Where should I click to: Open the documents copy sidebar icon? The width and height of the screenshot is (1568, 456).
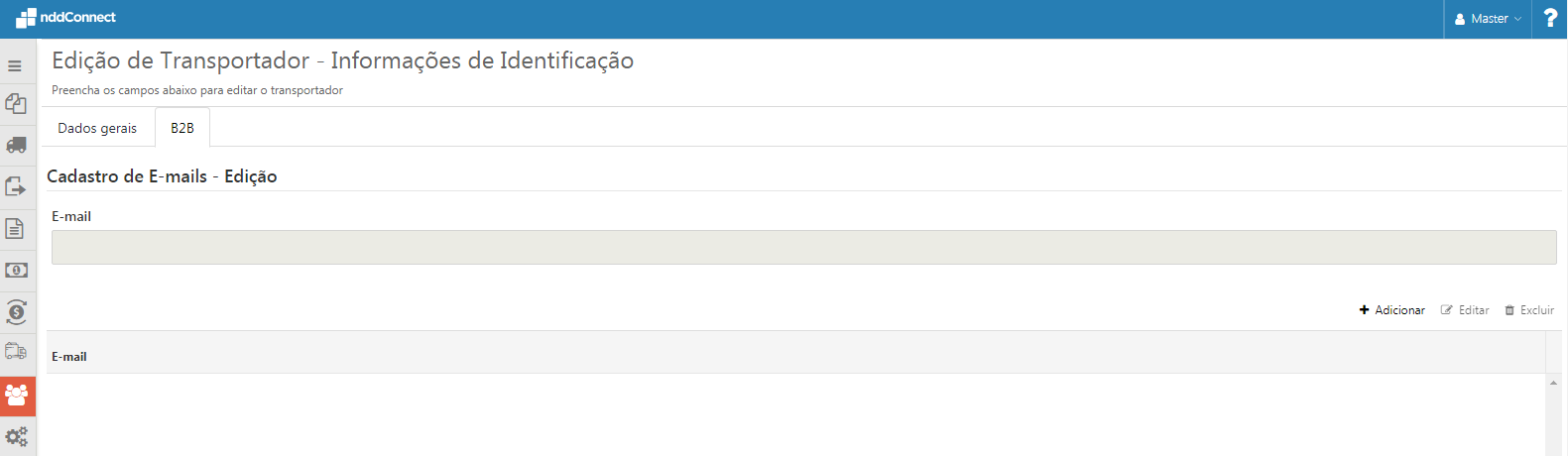tap(16, 104)
